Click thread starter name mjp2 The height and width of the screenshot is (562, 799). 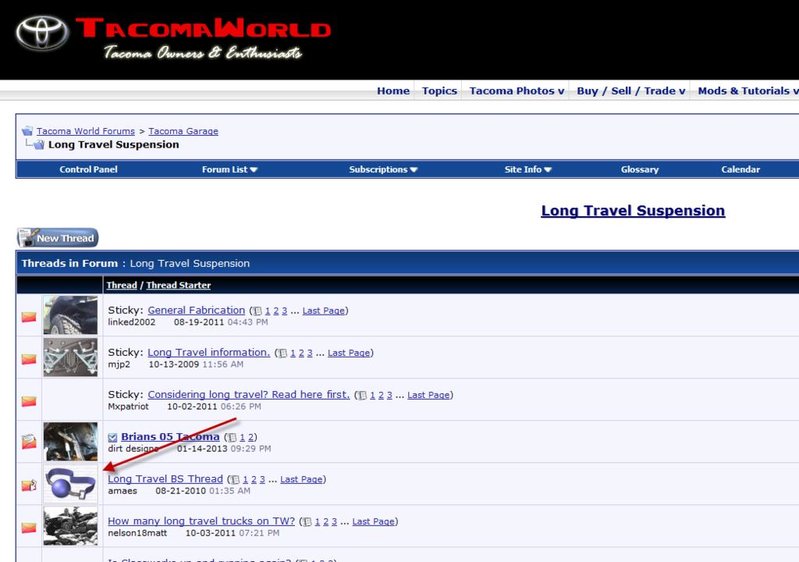coord(119,364)
